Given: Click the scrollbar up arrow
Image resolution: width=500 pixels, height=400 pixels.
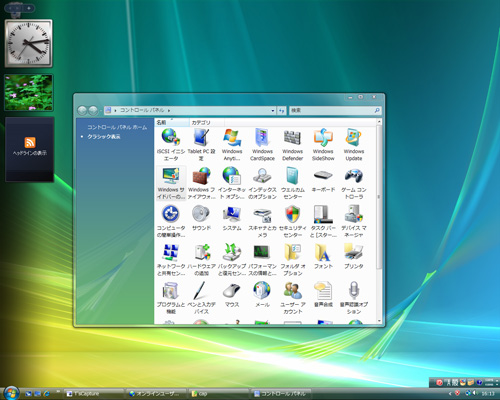Looking at the screenshot, I should [x=379, y=122].
